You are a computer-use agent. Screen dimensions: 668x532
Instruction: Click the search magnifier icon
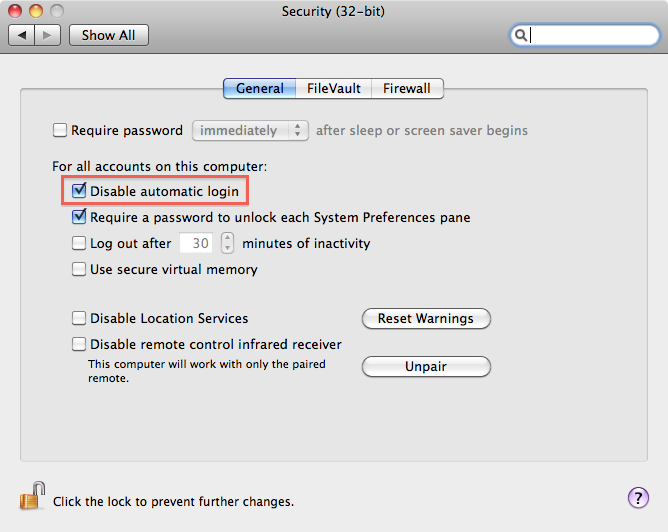520,35
